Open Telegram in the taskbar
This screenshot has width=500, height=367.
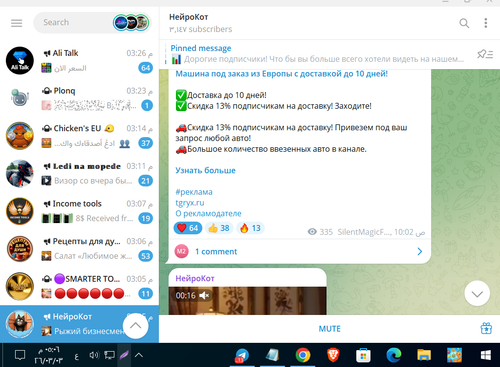pyautogui.click(x=242, y=355)
